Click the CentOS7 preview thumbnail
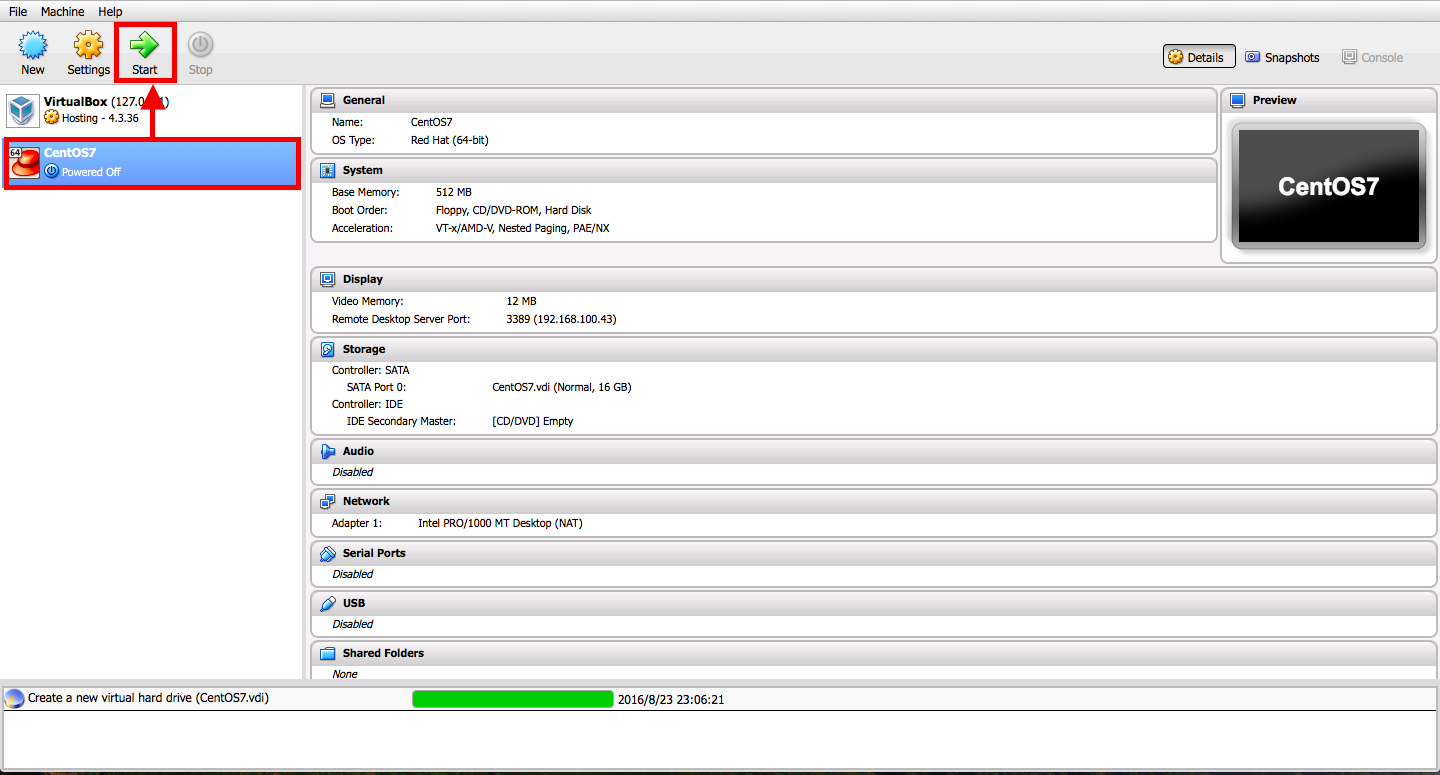The height and width of the screenshot is (775, 1440). pos(1328,187)
